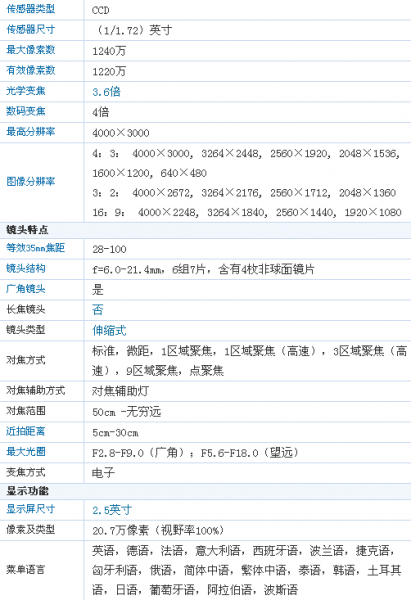Click the 传感器尺寸 label link
This screenshot has height=600, width=411.
tap(31, 29)
